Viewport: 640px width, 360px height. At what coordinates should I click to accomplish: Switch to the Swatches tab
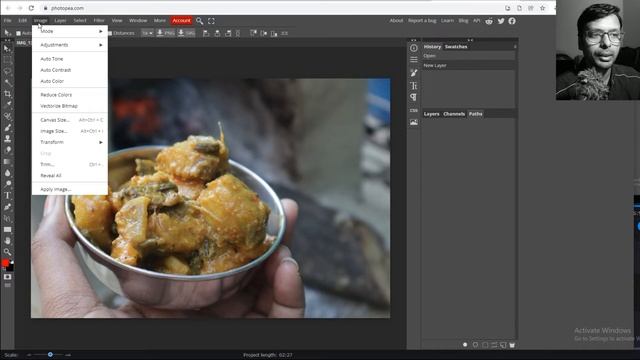[456, 47]
